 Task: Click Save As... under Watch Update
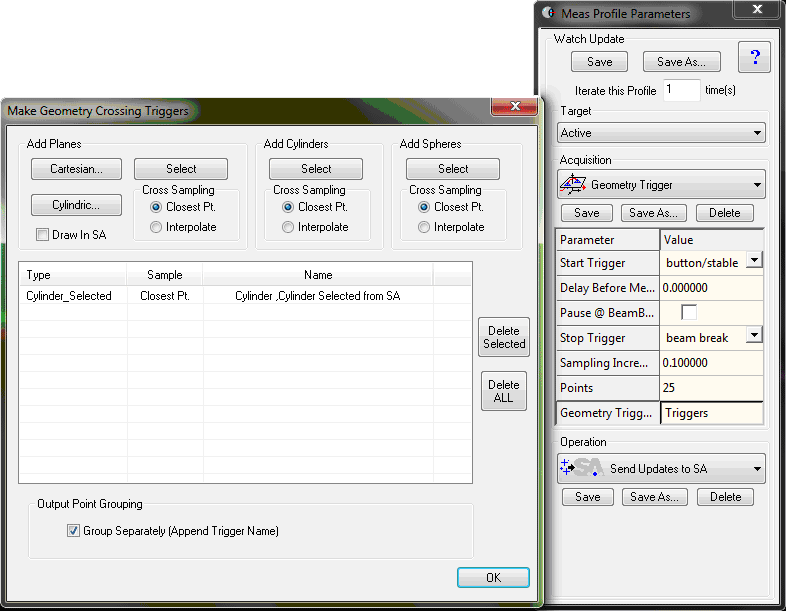click(682, 62)
